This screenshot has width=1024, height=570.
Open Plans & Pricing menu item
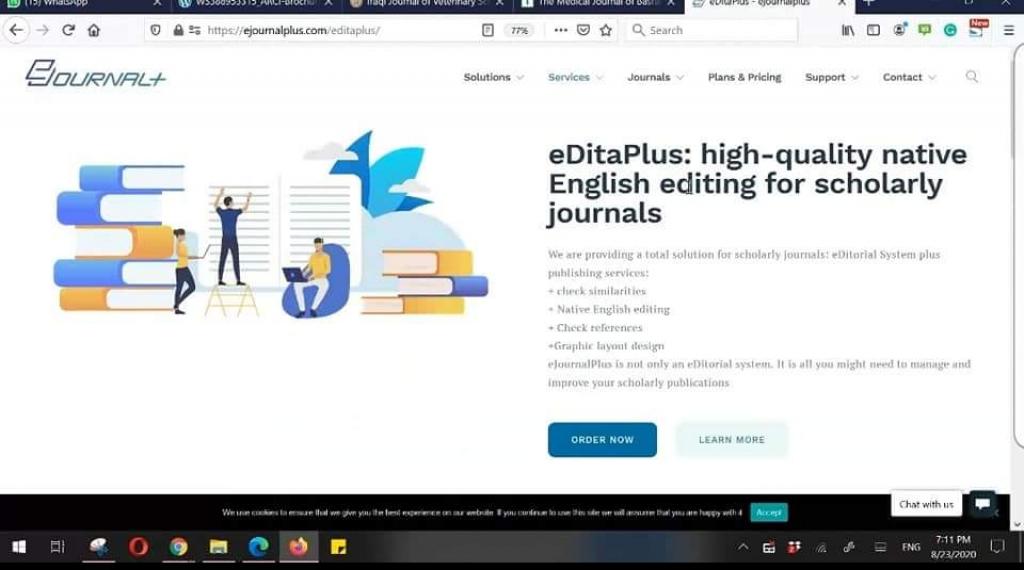(x=744, y=77)
